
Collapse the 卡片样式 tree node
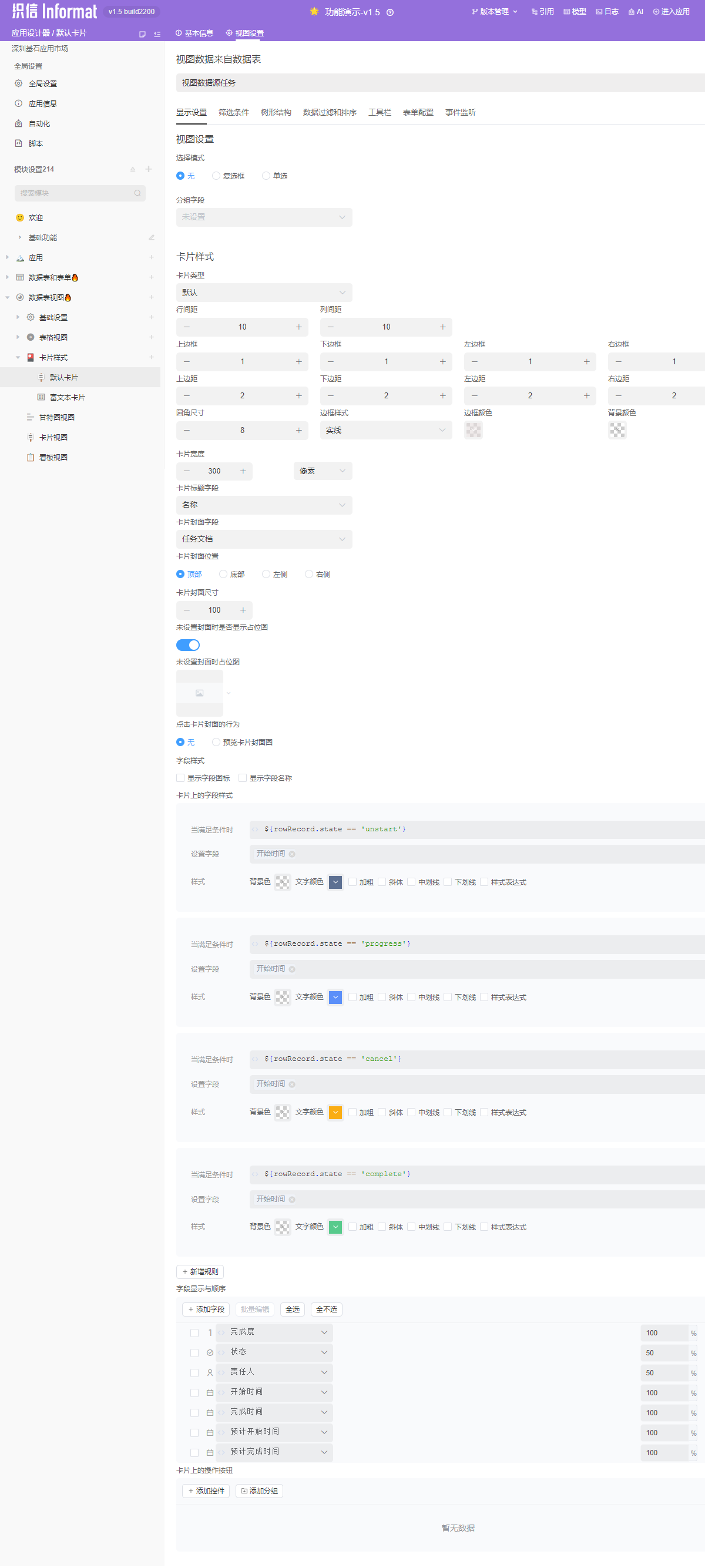[x=18, y=357]
